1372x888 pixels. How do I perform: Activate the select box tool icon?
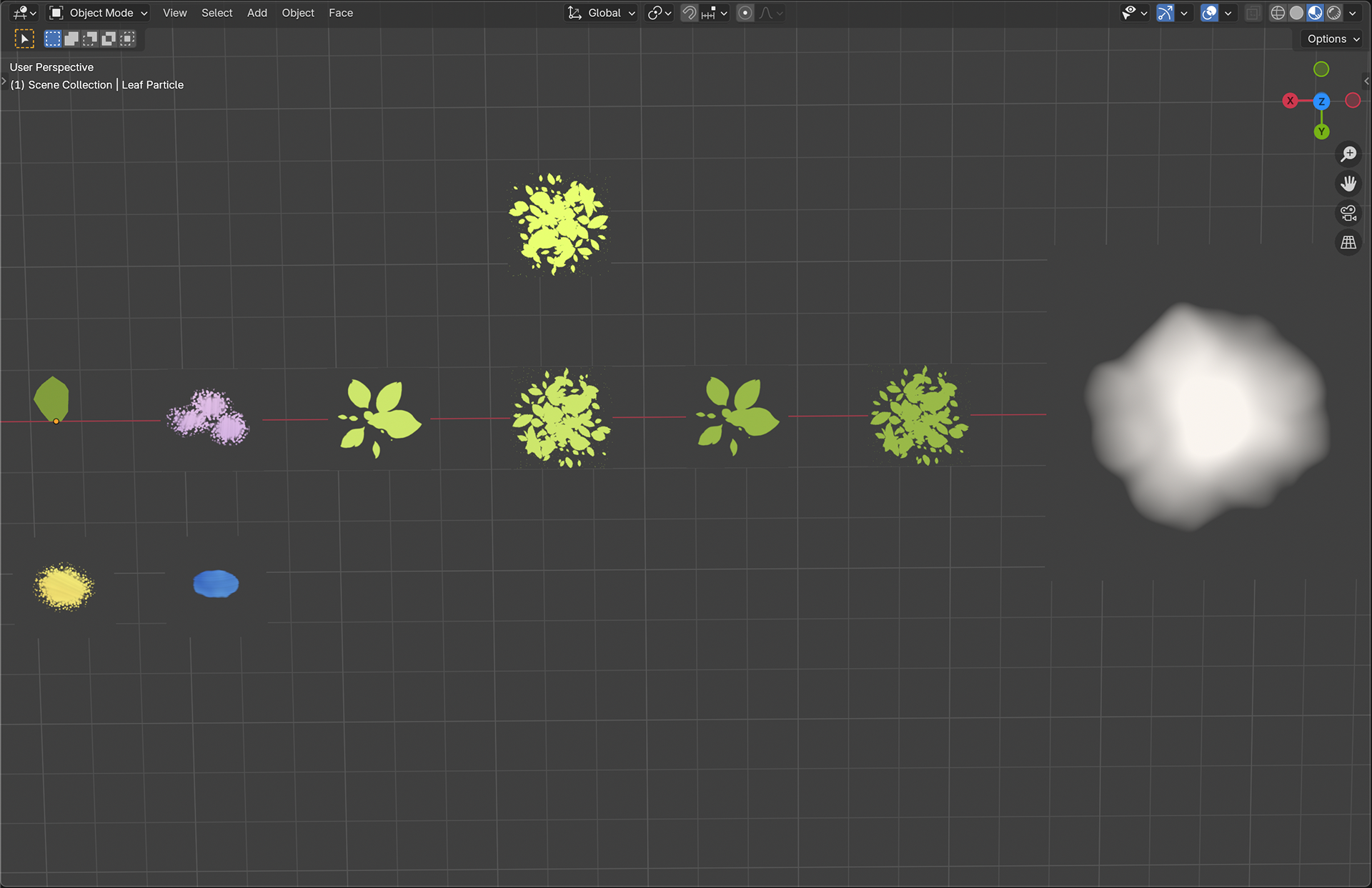(24, 39)
